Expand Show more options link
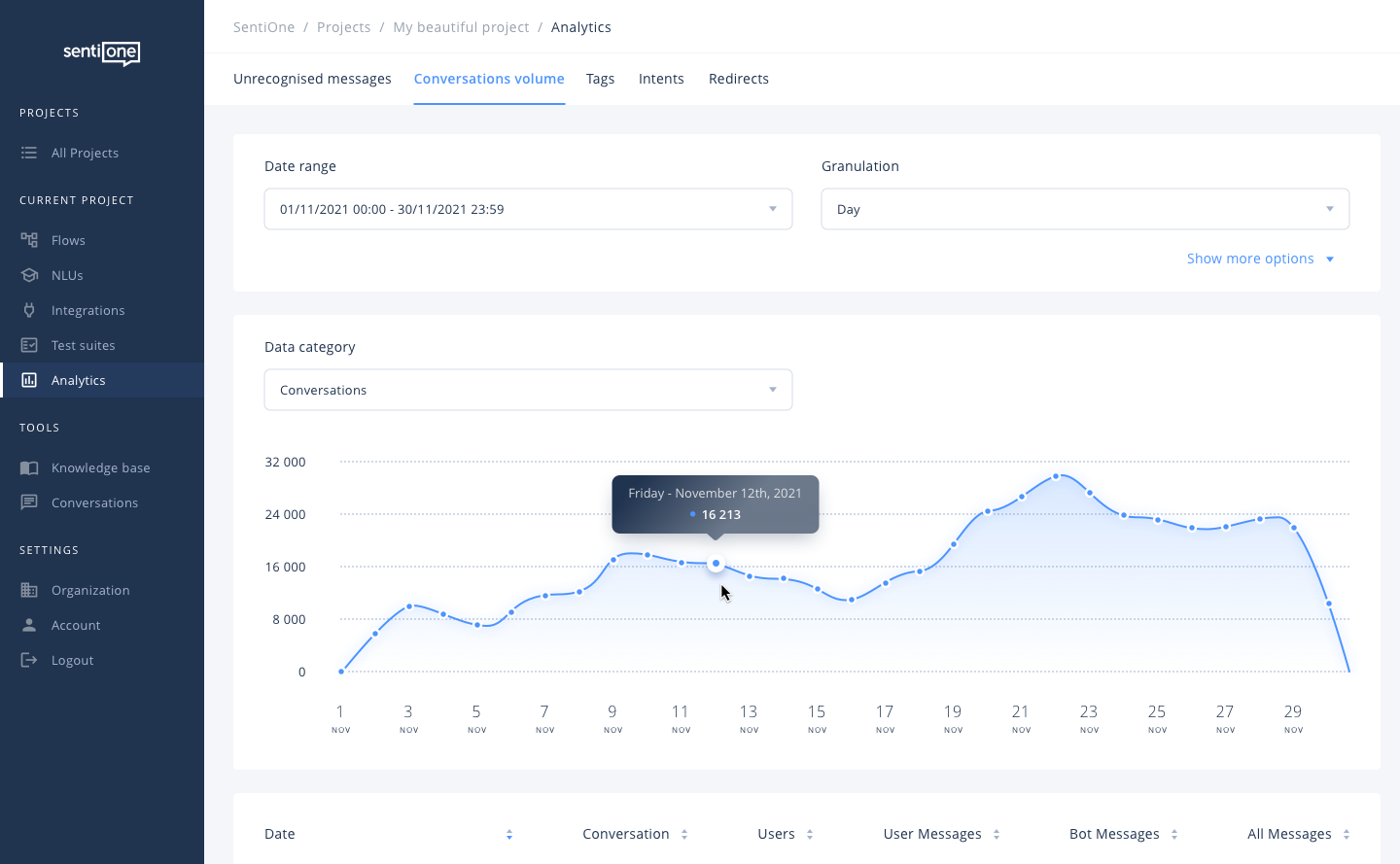Screen dimensions: 1400x864 click(x=1260, y=259)
